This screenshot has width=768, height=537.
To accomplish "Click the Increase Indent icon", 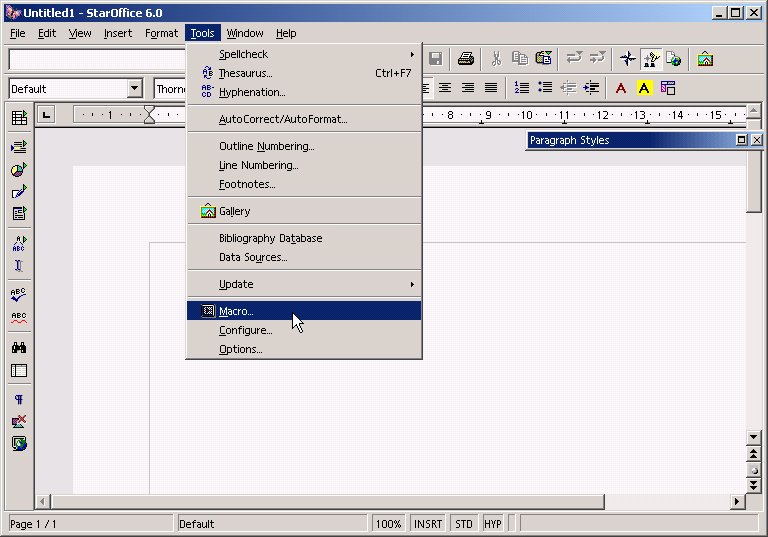I will click(x=592, y=88).
